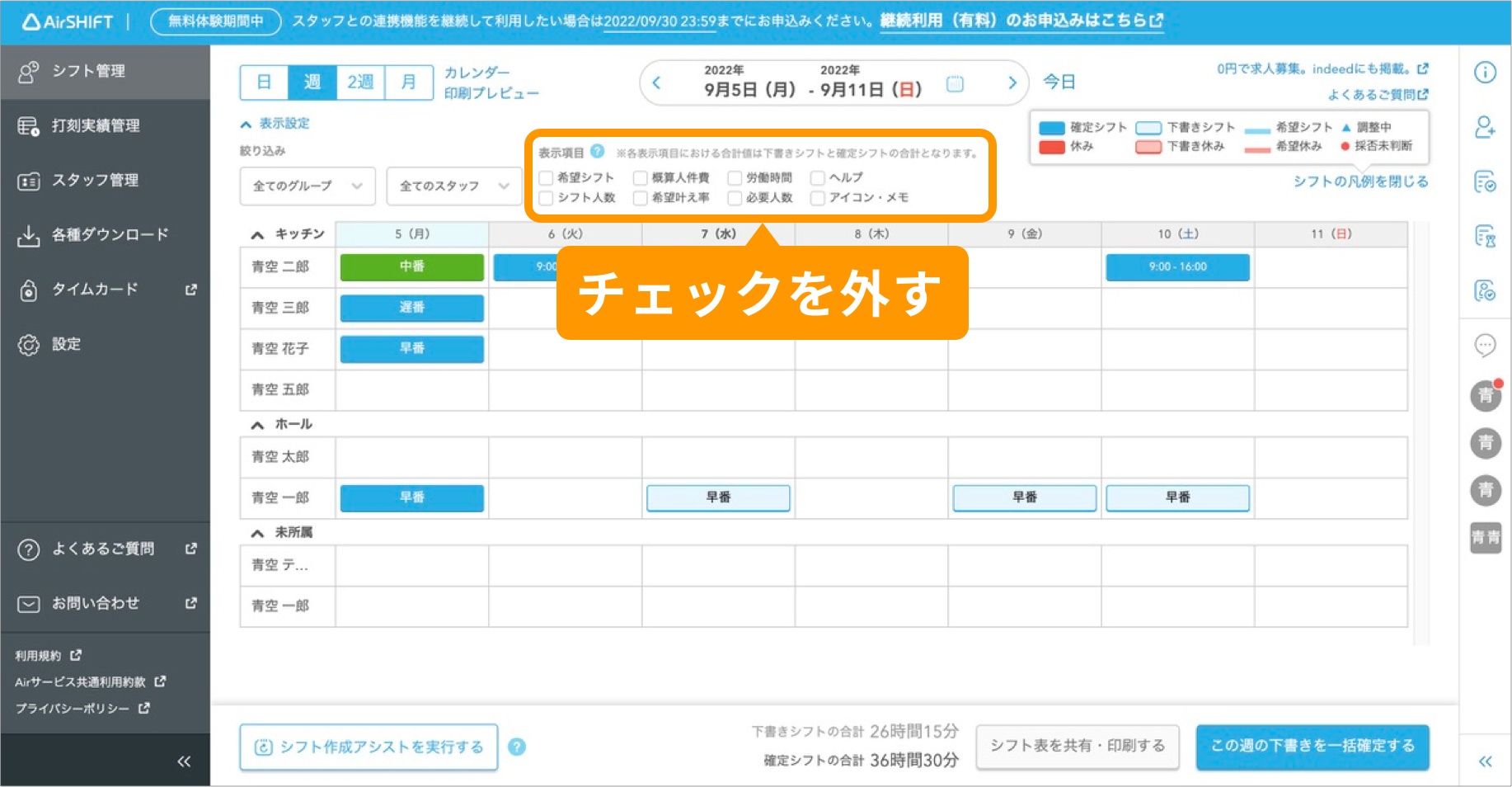Enable the 希望シフト checkbox

tap(546, 177)
